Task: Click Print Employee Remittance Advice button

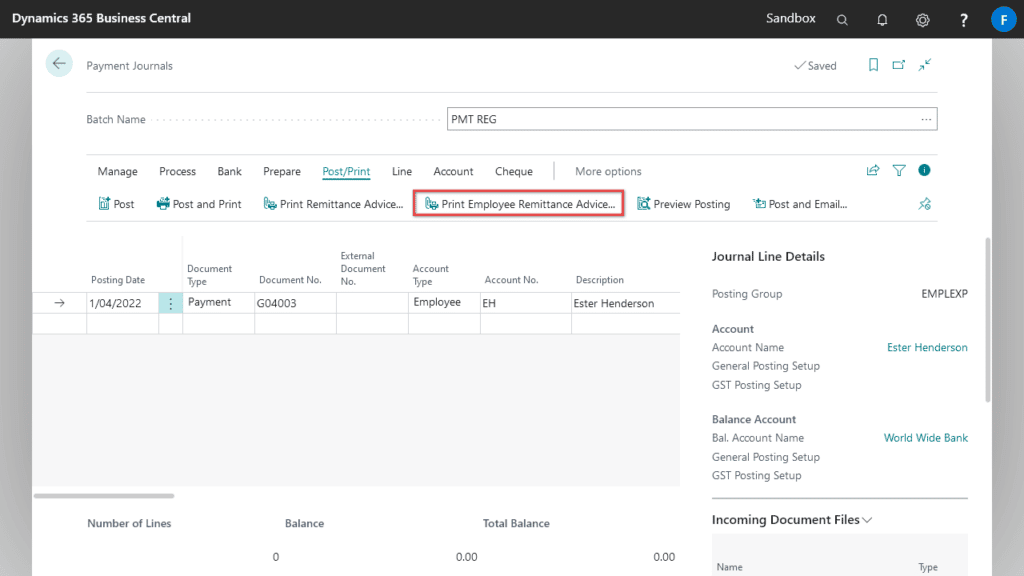Action: [x=519, y=204]
